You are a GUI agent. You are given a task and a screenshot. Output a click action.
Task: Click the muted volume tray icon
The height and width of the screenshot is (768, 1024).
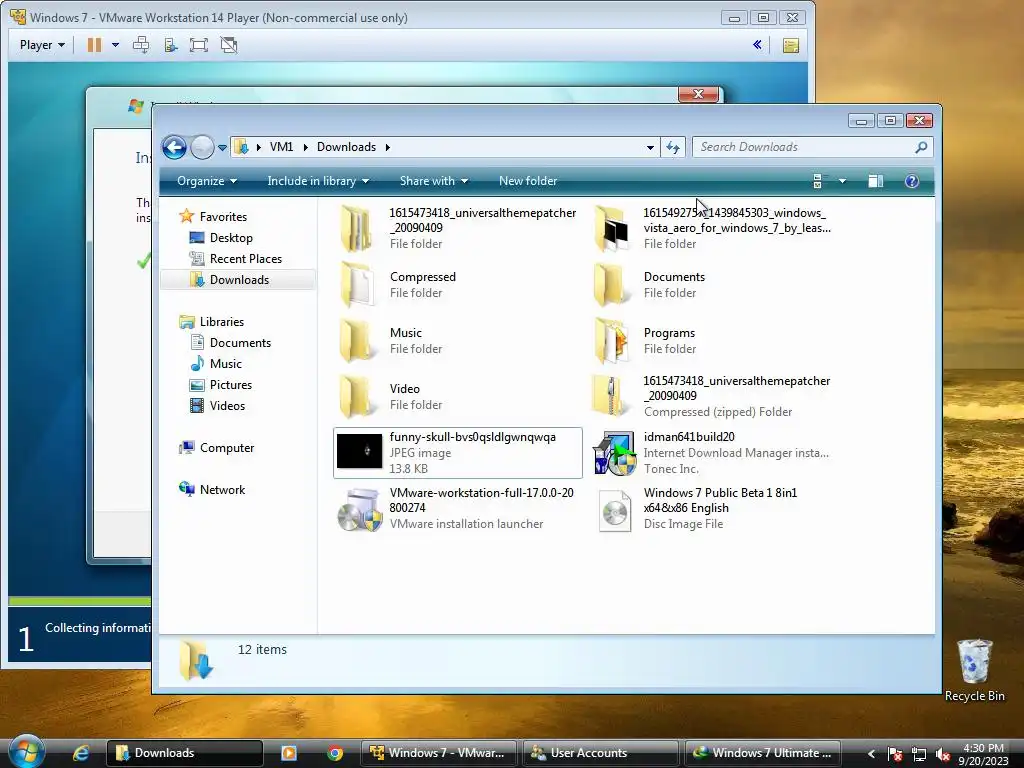pos(942,754)
